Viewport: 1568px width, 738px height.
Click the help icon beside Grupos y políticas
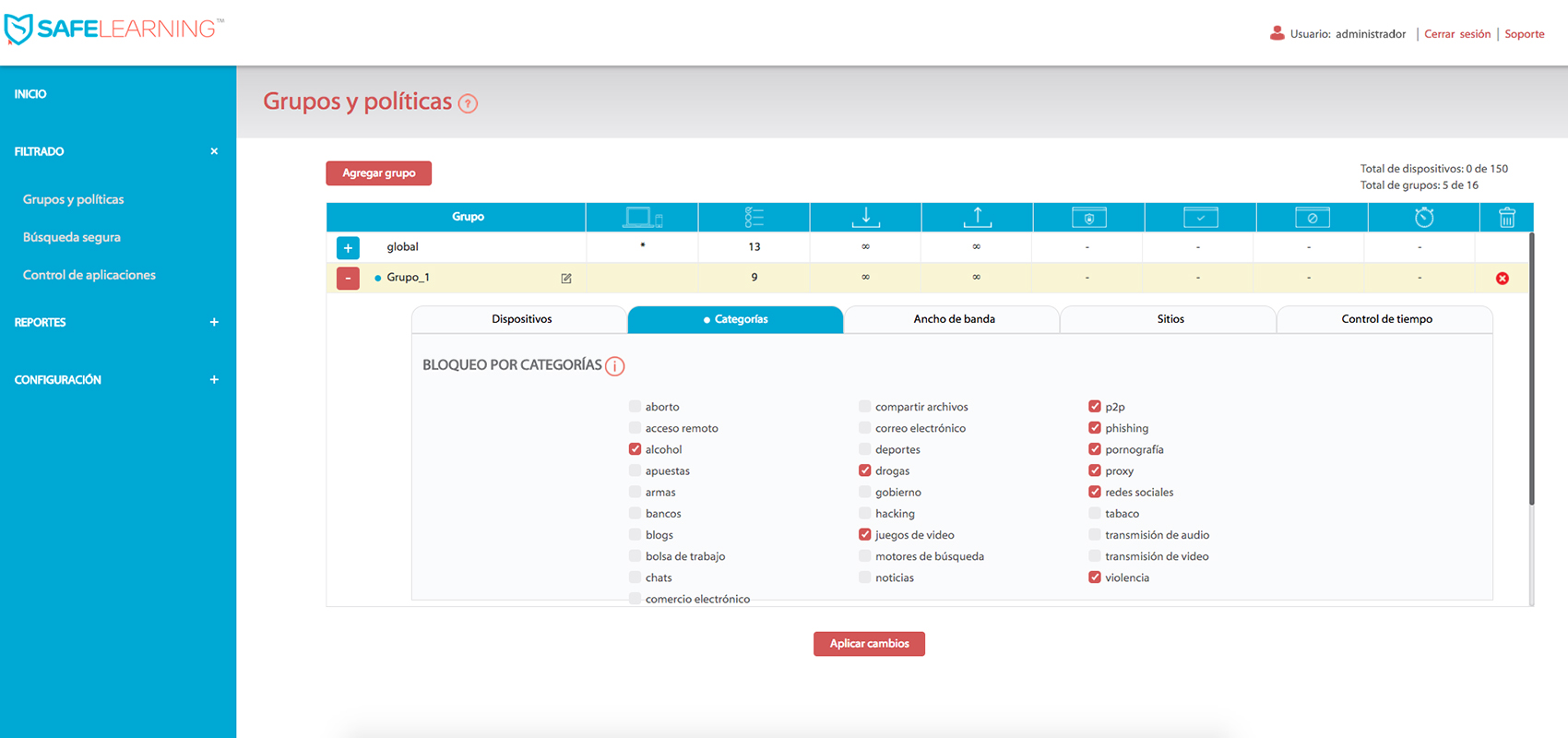point(469,103)
